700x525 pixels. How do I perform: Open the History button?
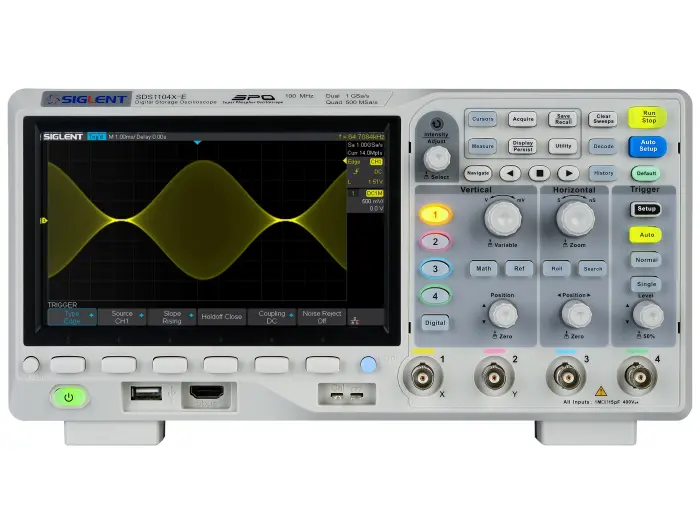tap(603, 173)
